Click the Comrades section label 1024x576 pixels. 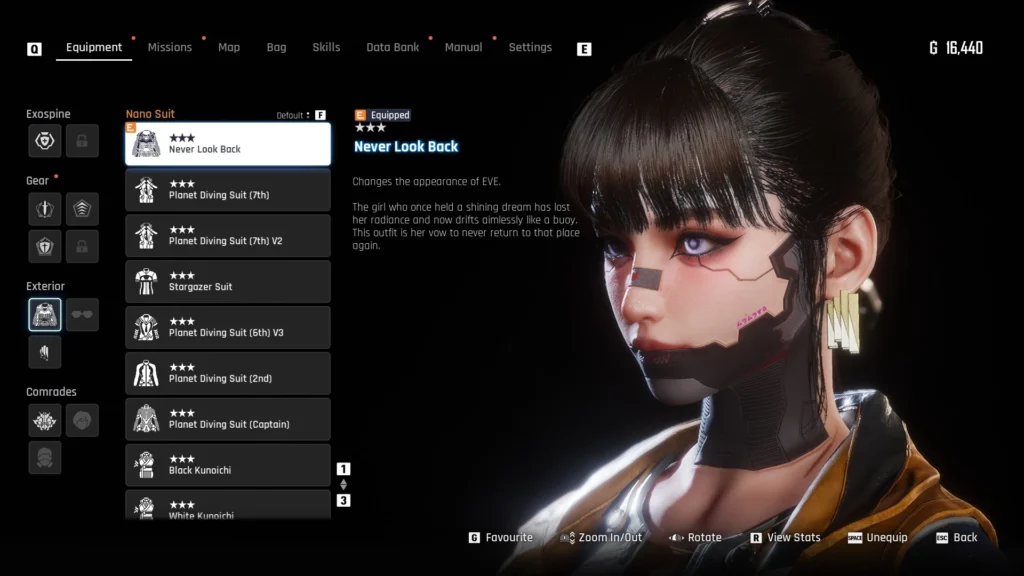[x=51, y=392]
